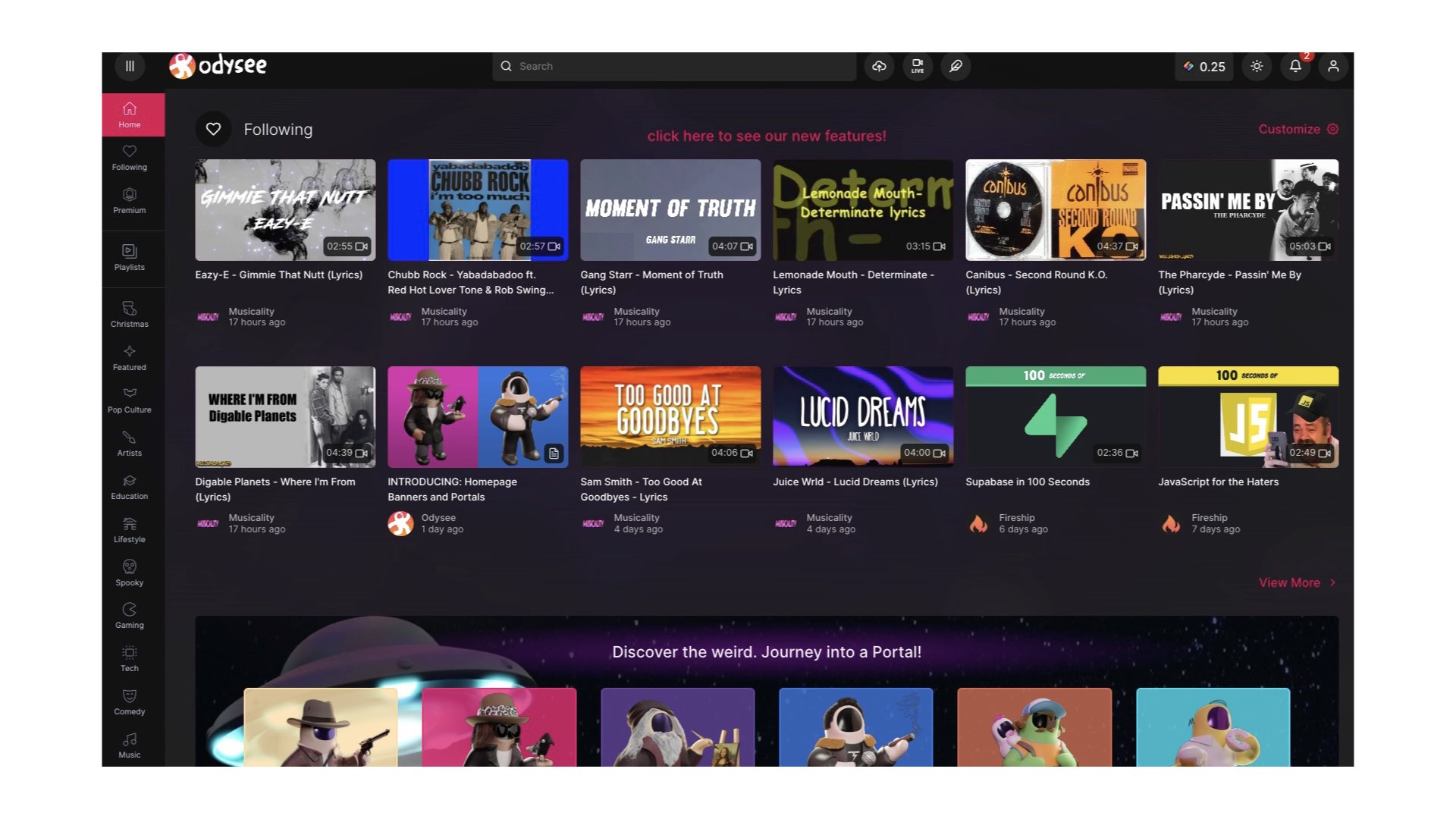Open Homepage Banners and Portals post thumbnail
The width and height of the screenshot is (1456, 819).
pyautogui.click(x=478, y=417)
